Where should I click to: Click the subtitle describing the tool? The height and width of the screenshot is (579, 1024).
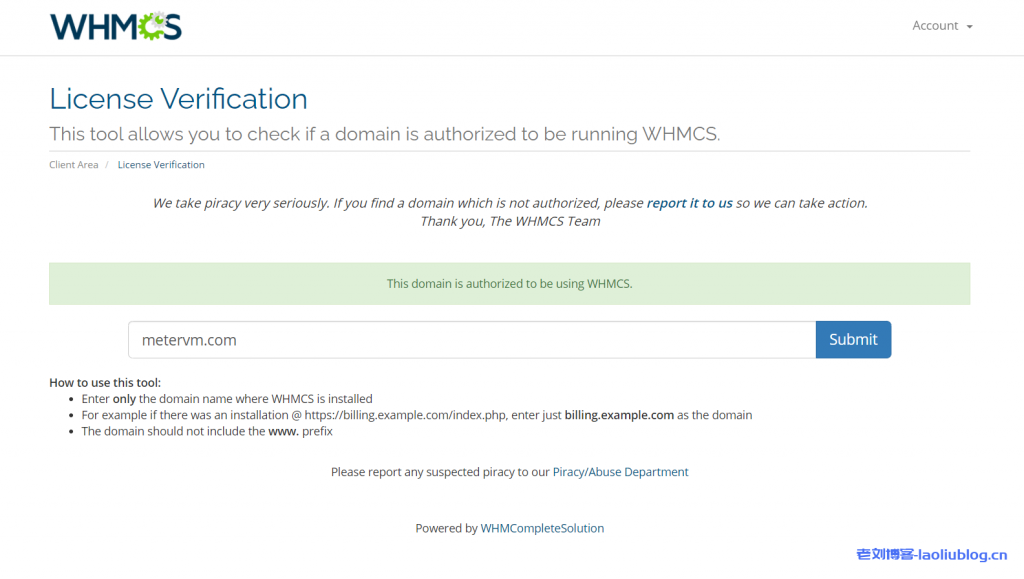pyautogui.click(x=384, y=134)
